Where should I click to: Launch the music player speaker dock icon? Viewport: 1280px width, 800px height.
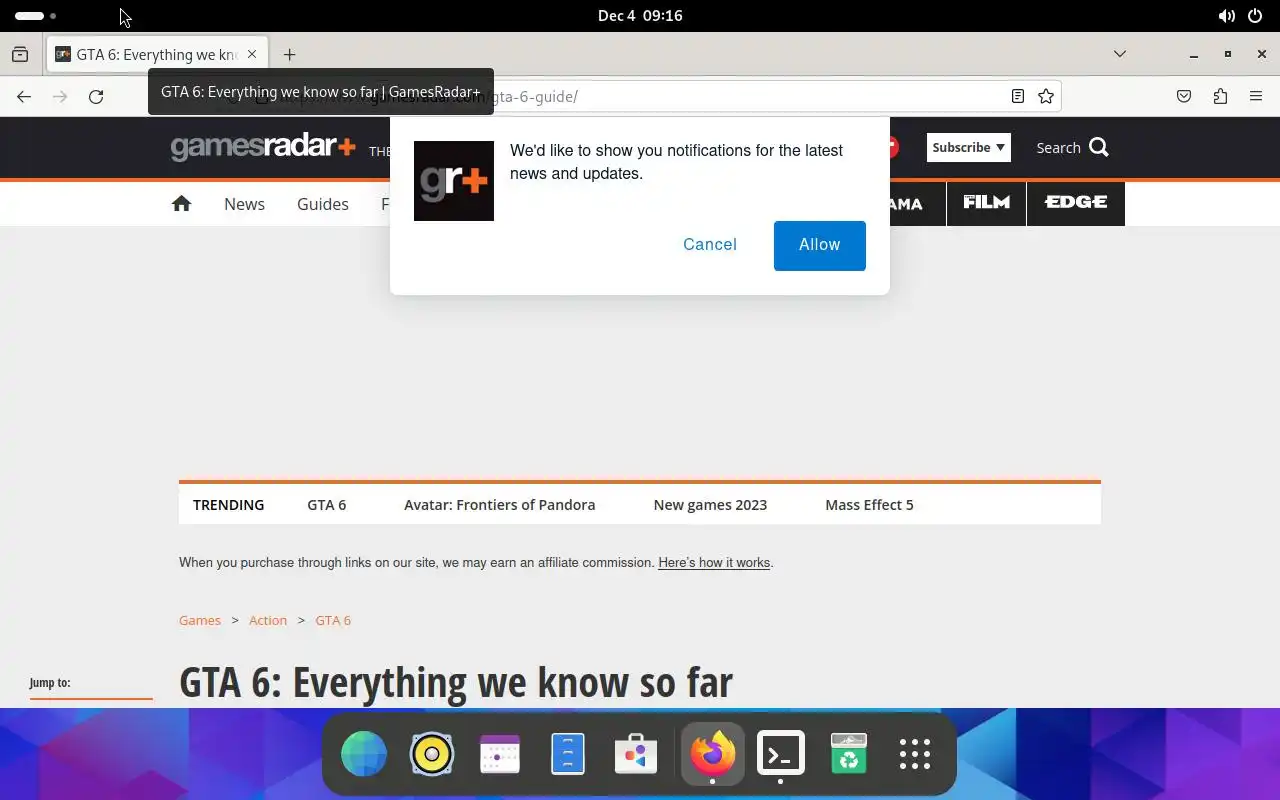pos(432,754)
